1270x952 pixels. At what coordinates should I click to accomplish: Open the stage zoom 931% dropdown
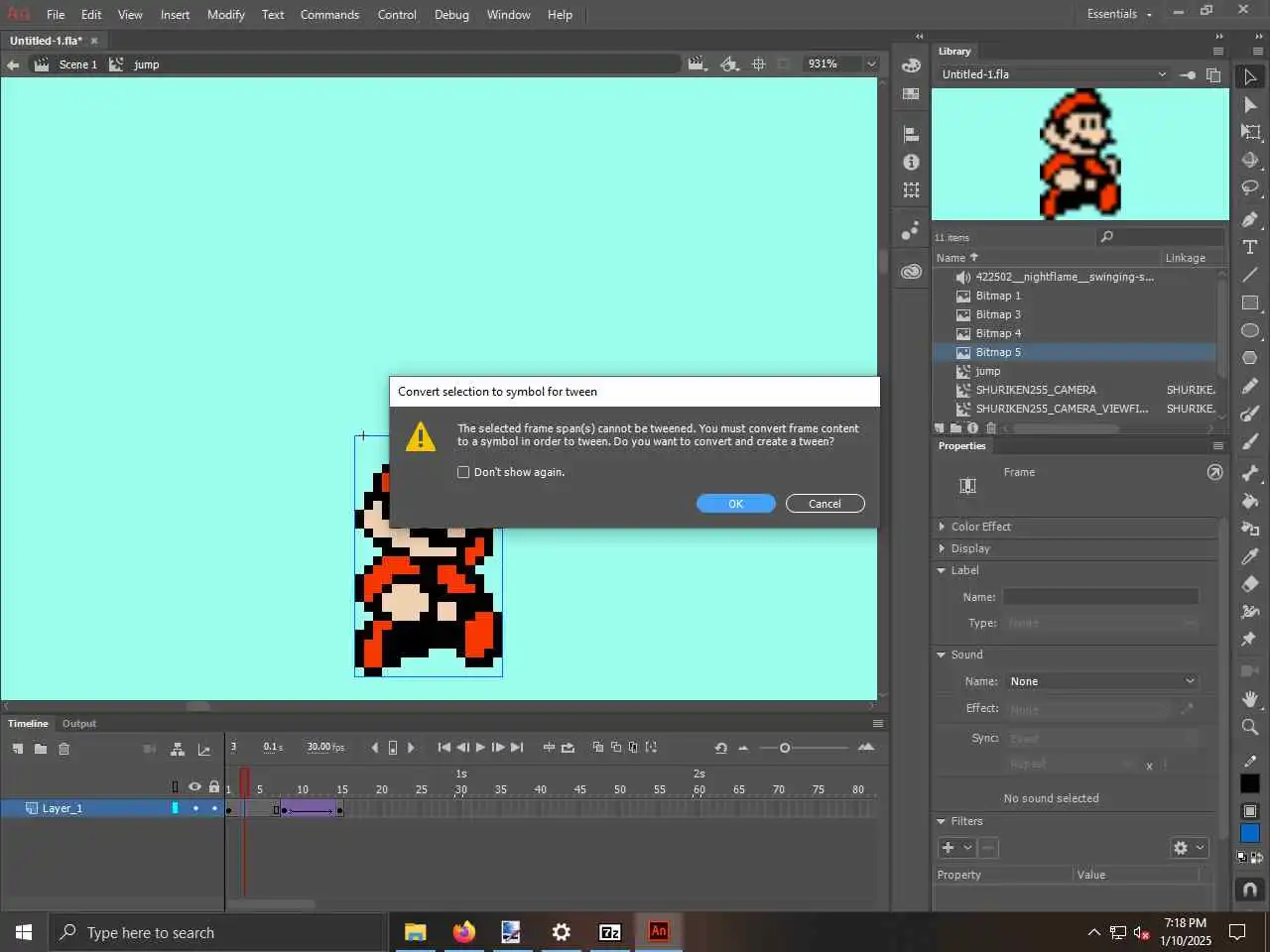click(x=871, y=64)
